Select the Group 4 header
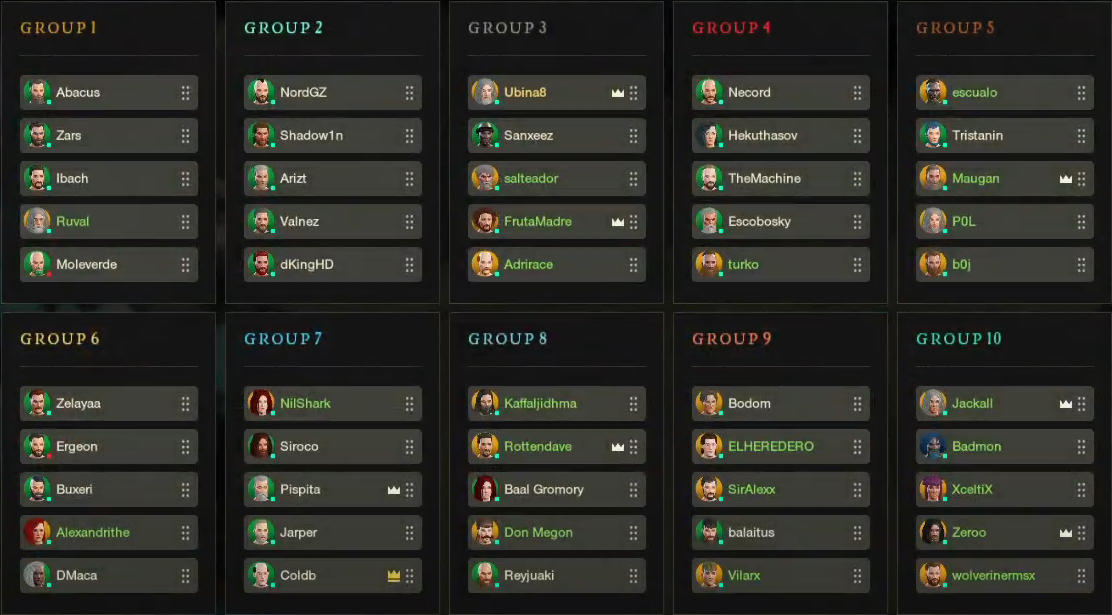The height and width of the screenshot is (615, 1112). pos(732,28)
